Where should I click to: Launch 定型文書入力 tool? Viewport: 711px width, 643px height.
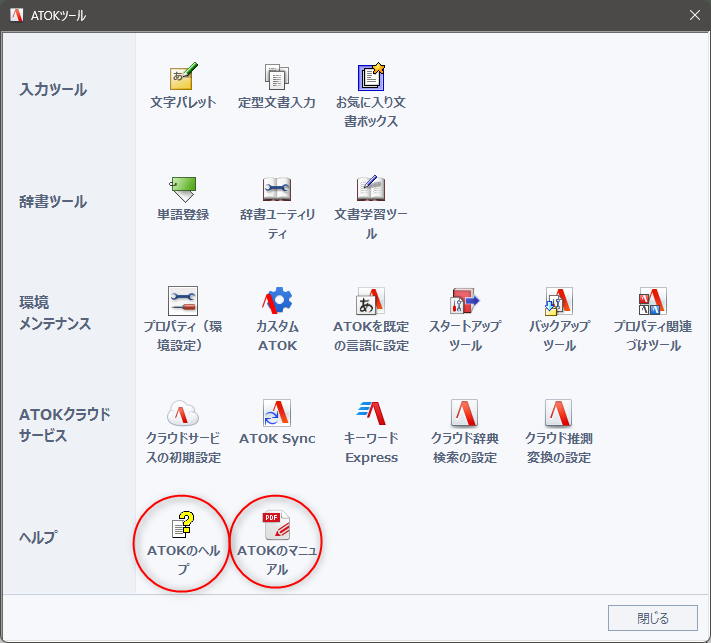coord(277,86)
